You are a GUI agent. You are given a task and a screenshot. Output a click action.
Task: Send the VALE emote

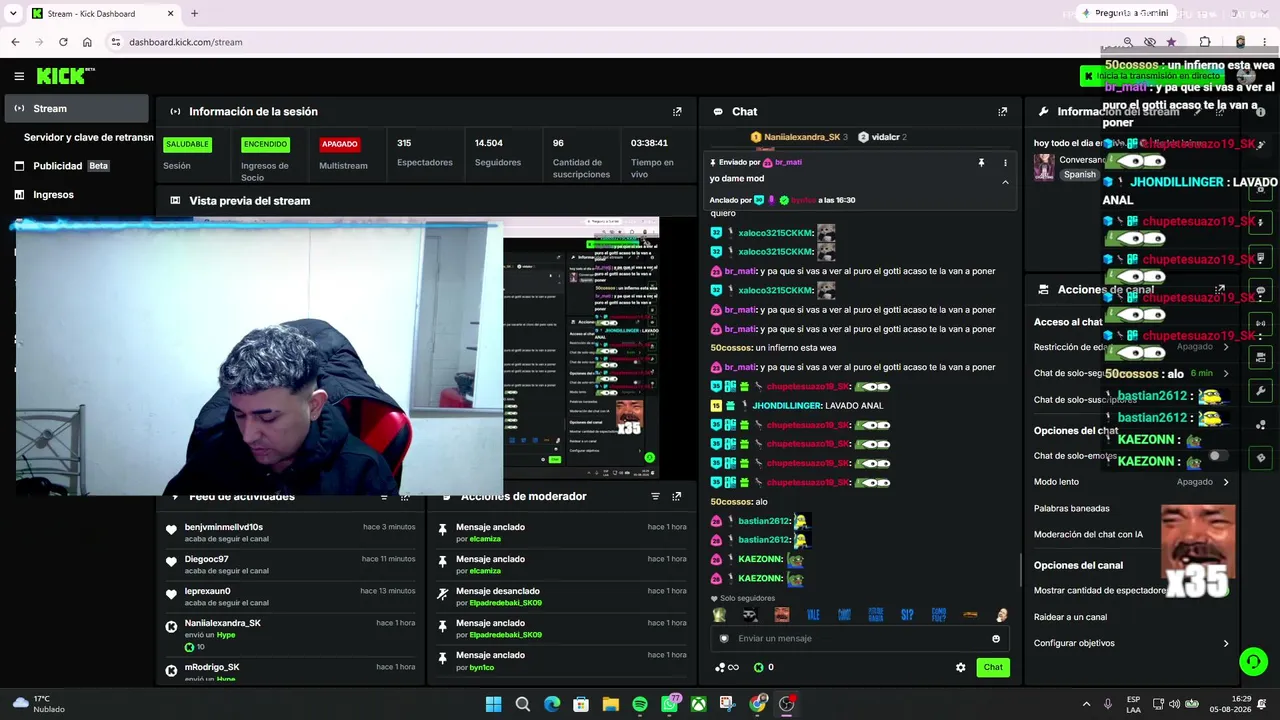point(813,615)
